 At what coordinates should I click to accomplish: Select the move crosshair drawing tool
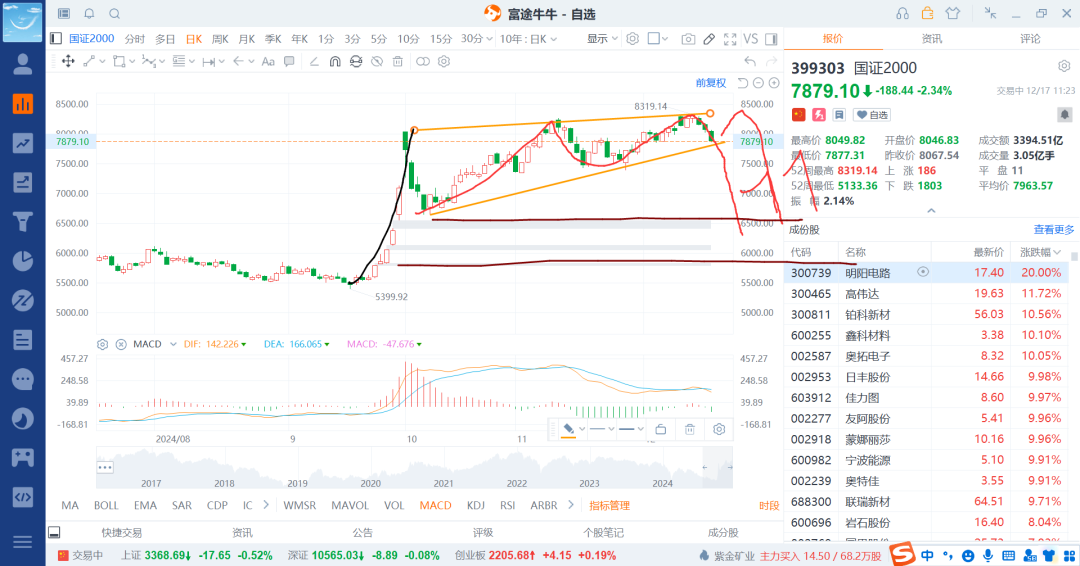68,61
